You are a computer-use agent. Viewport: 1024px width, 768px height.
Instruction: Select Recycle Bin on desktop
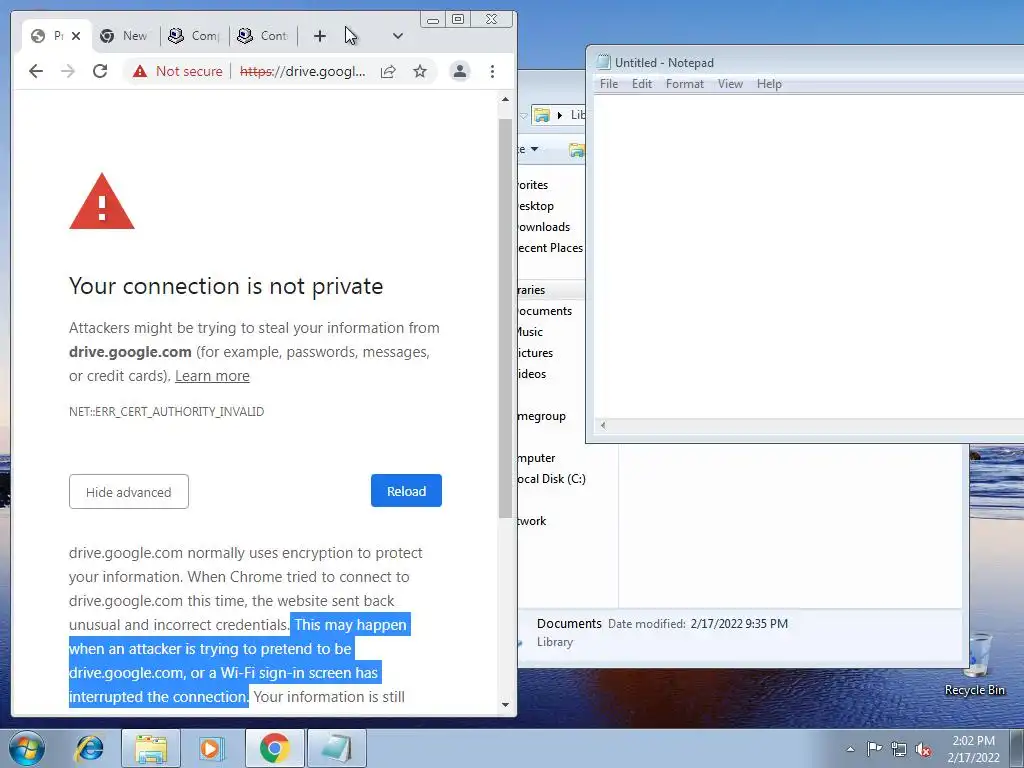[975, 665]
